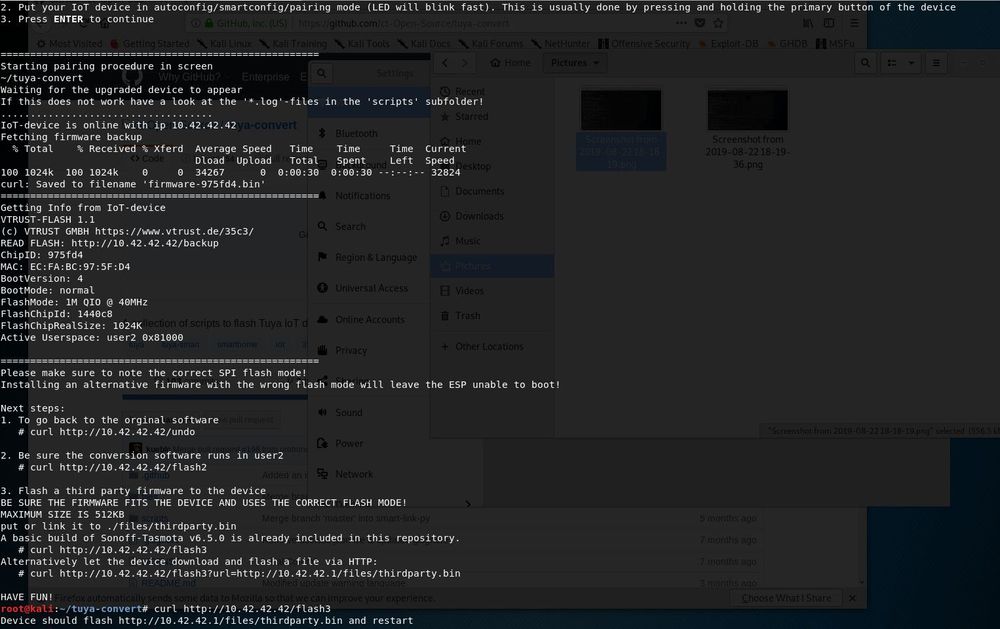Open the Pictures breadcrumb dropdown
Image resolution: width=1000 pixels, height=629 pixels.
[x=575, y=62]
